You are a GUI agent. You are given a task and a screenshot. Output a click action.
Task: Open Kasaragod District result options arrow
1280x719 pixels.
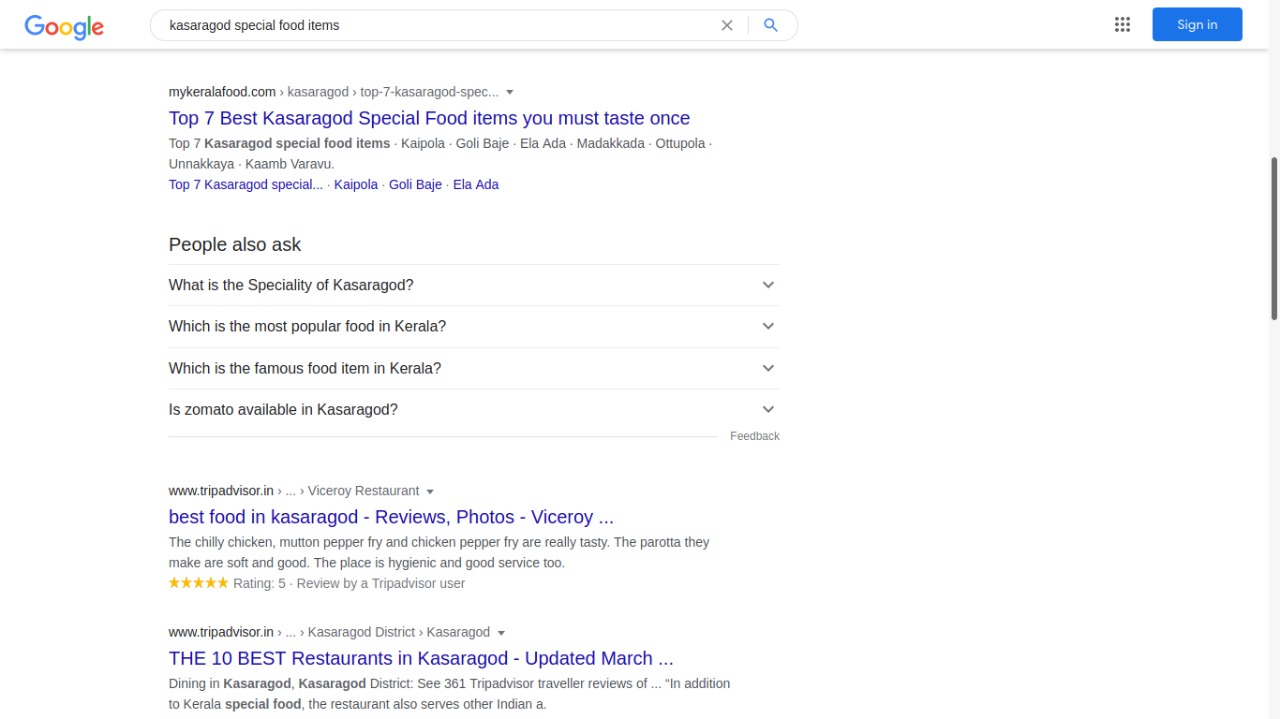501,633
